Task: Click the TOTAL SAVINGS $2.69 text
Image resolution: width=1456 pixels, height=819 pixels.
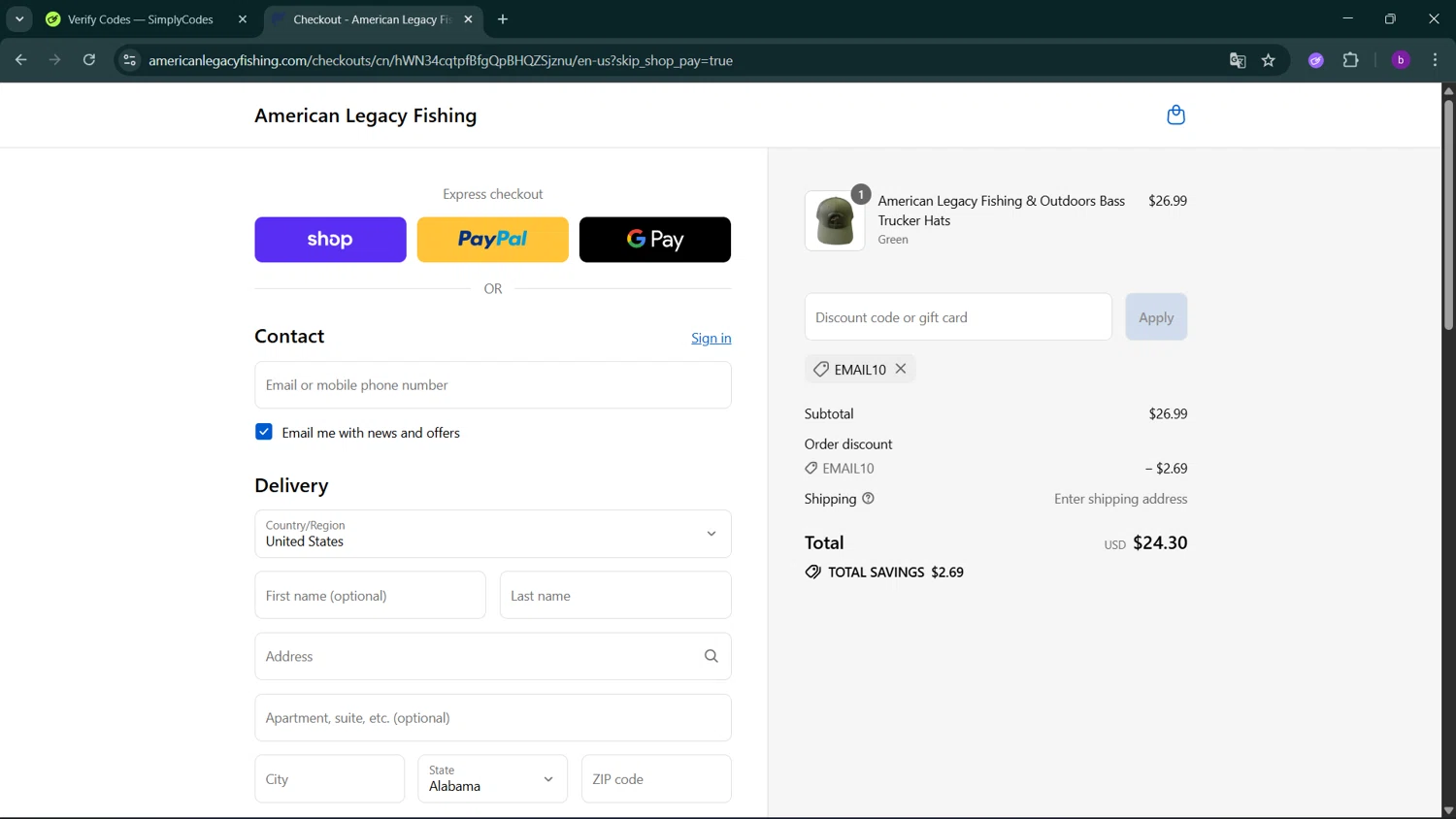Action: point(896,573)
